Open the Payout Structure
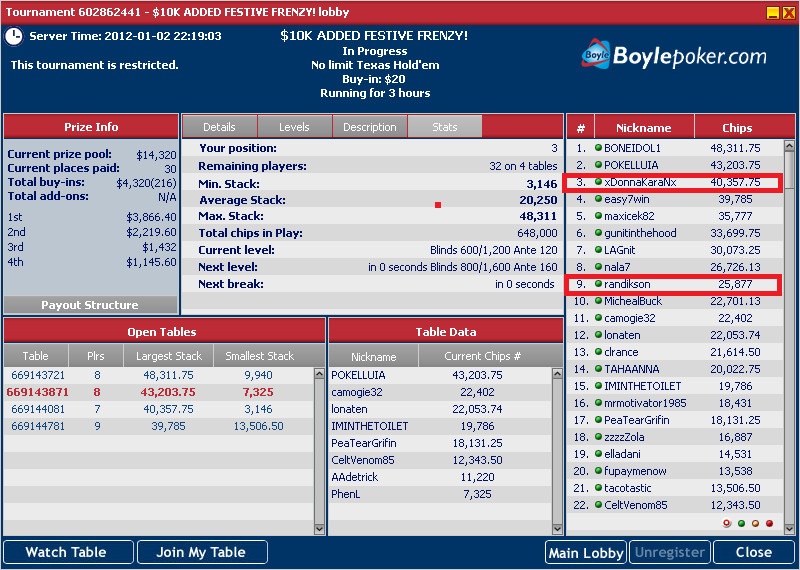The image size is (800, 570). (x=90, y=305)
